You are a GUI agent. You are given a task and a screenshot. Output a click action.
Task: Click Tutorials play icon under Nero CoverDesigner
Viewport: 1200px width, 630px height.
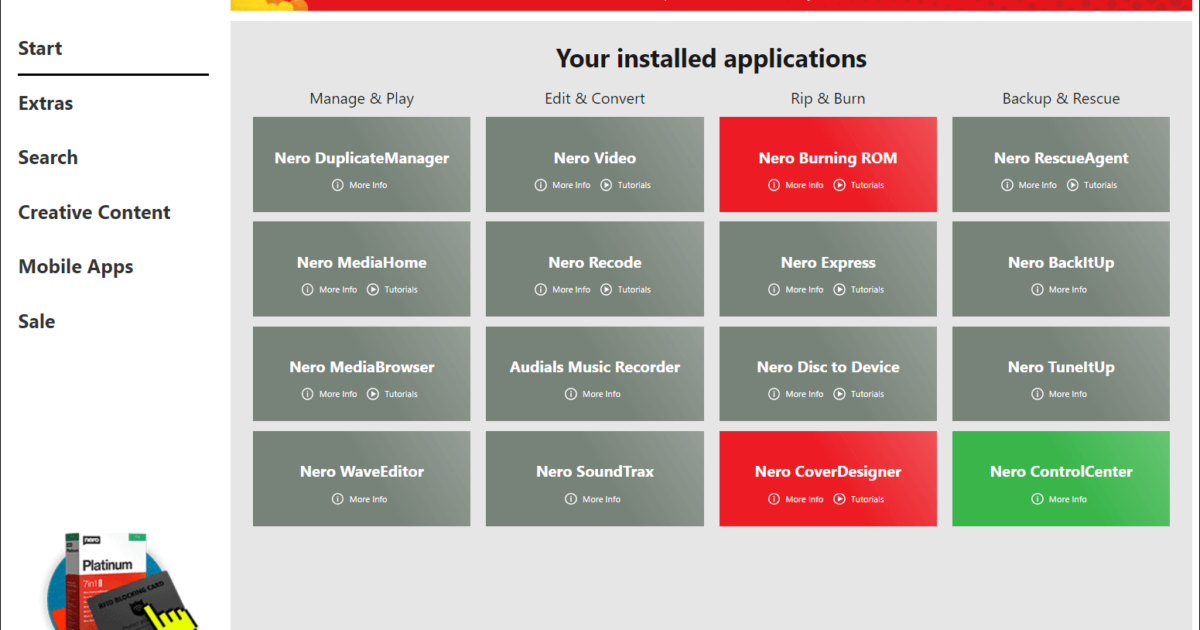tap(840, 499)
